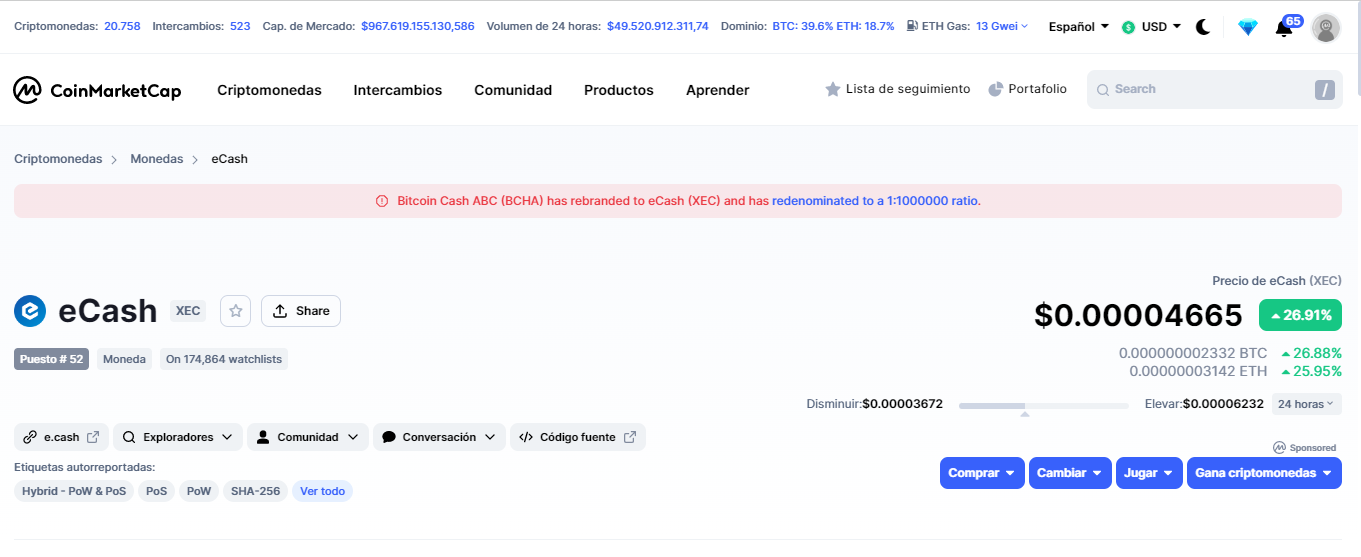The image size is (1361, 557).
Task: Open Español language dropdown
Action: [x=1078, y=27]
